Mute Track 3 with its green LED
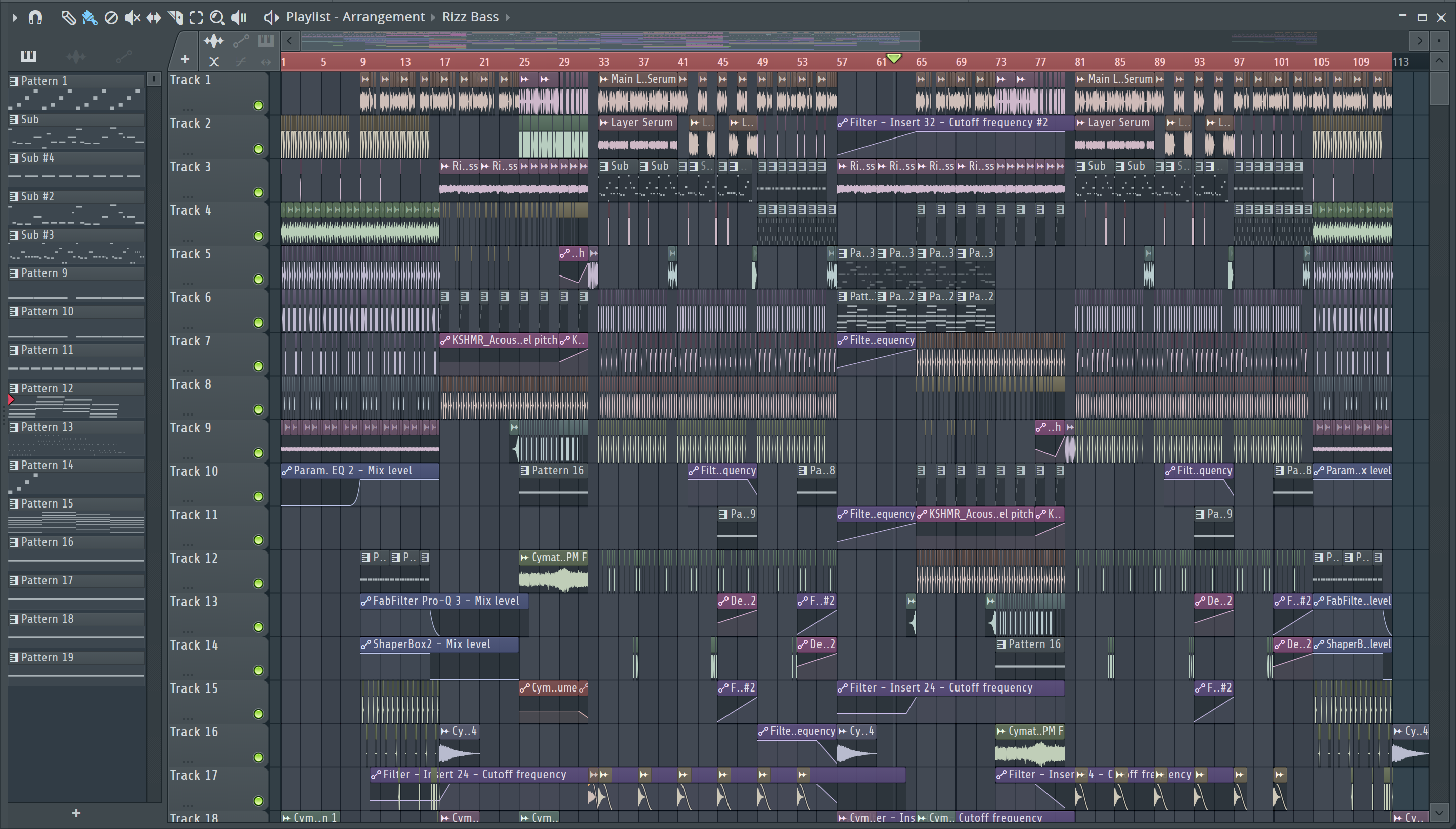Viewport: 1456px width, 829px height. click(x=258, y=193)
